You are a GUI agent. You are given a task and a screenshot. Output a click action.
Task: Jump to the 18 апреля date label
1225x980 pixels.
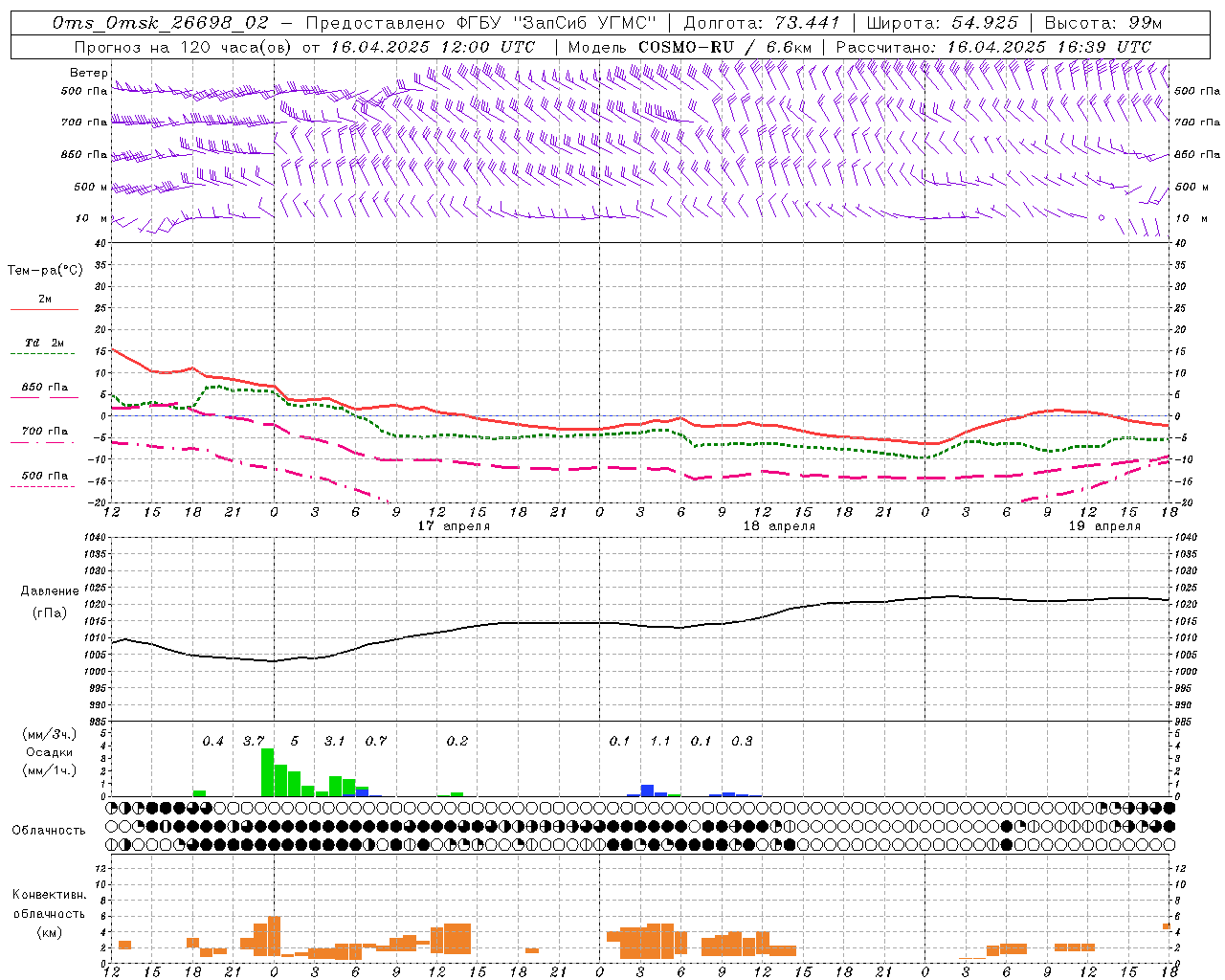779,526
